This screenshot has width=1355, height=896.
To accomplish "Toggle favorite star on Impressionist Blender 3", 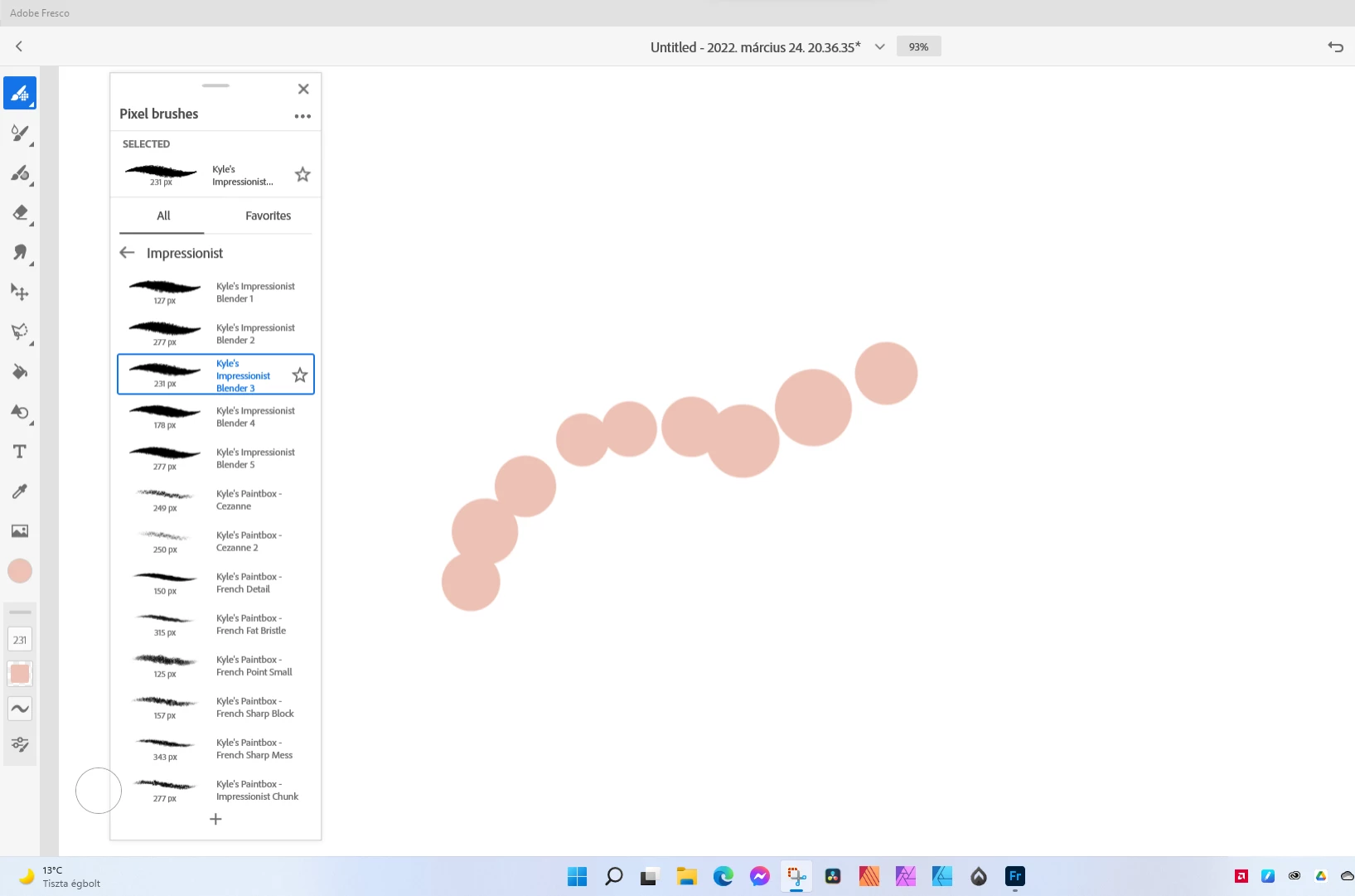I will 300,375.
